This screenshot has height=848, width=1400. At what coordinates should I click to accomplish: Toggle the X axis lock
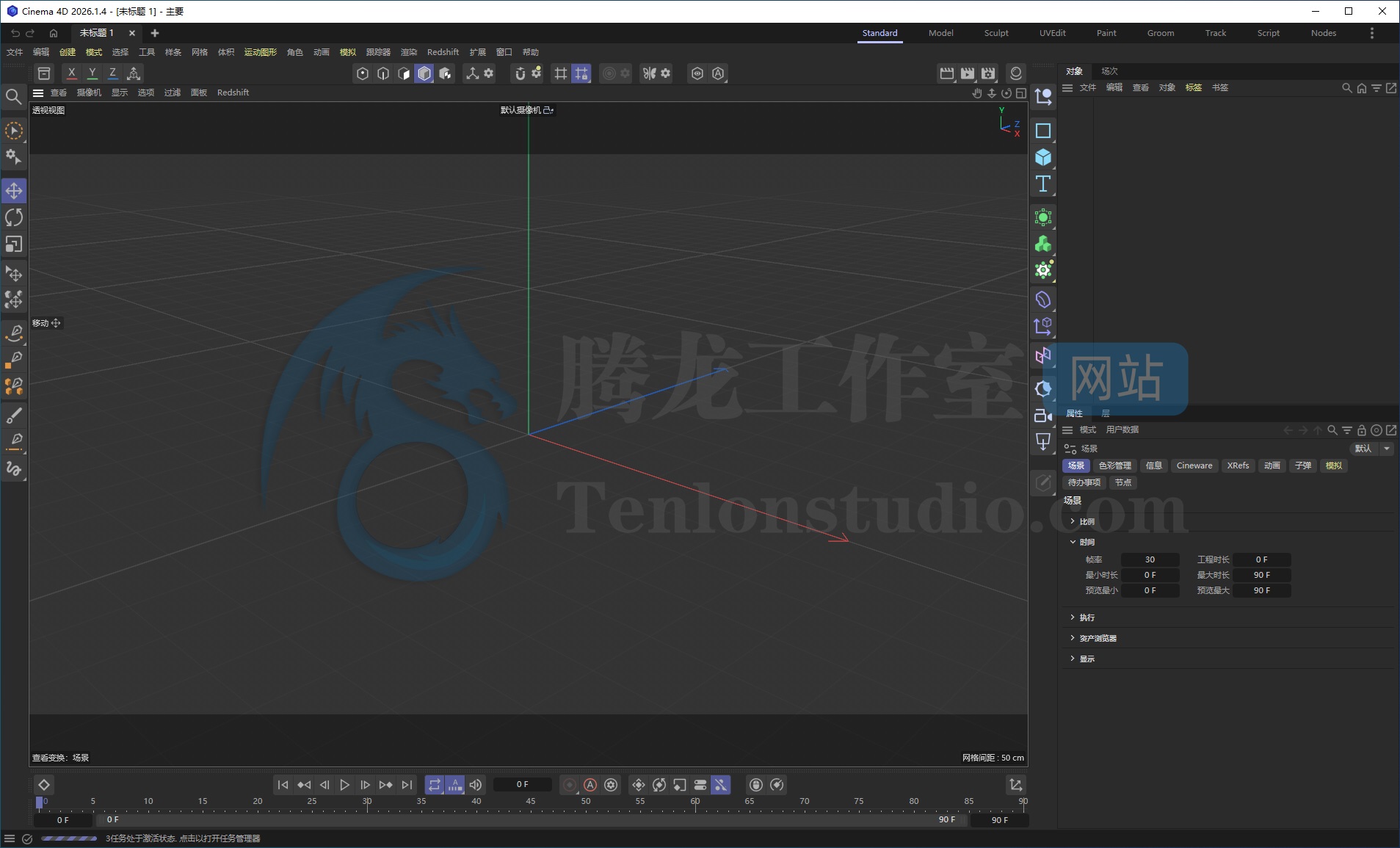point(71,73)
